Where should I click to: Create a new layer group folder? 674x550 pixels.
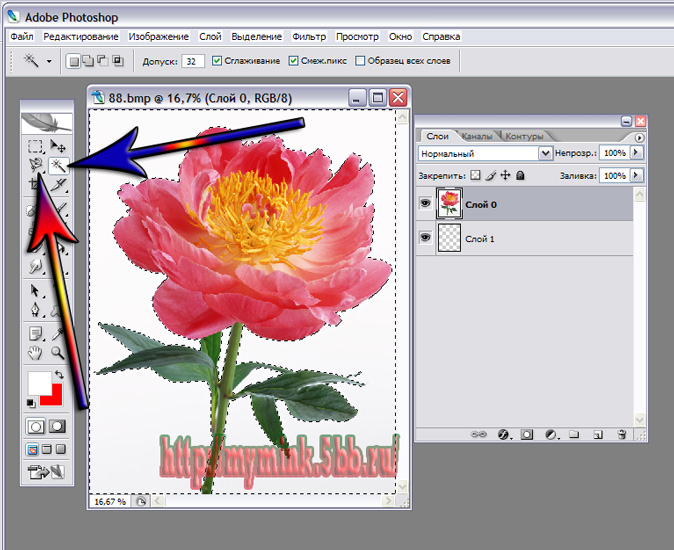pos(574,434)
